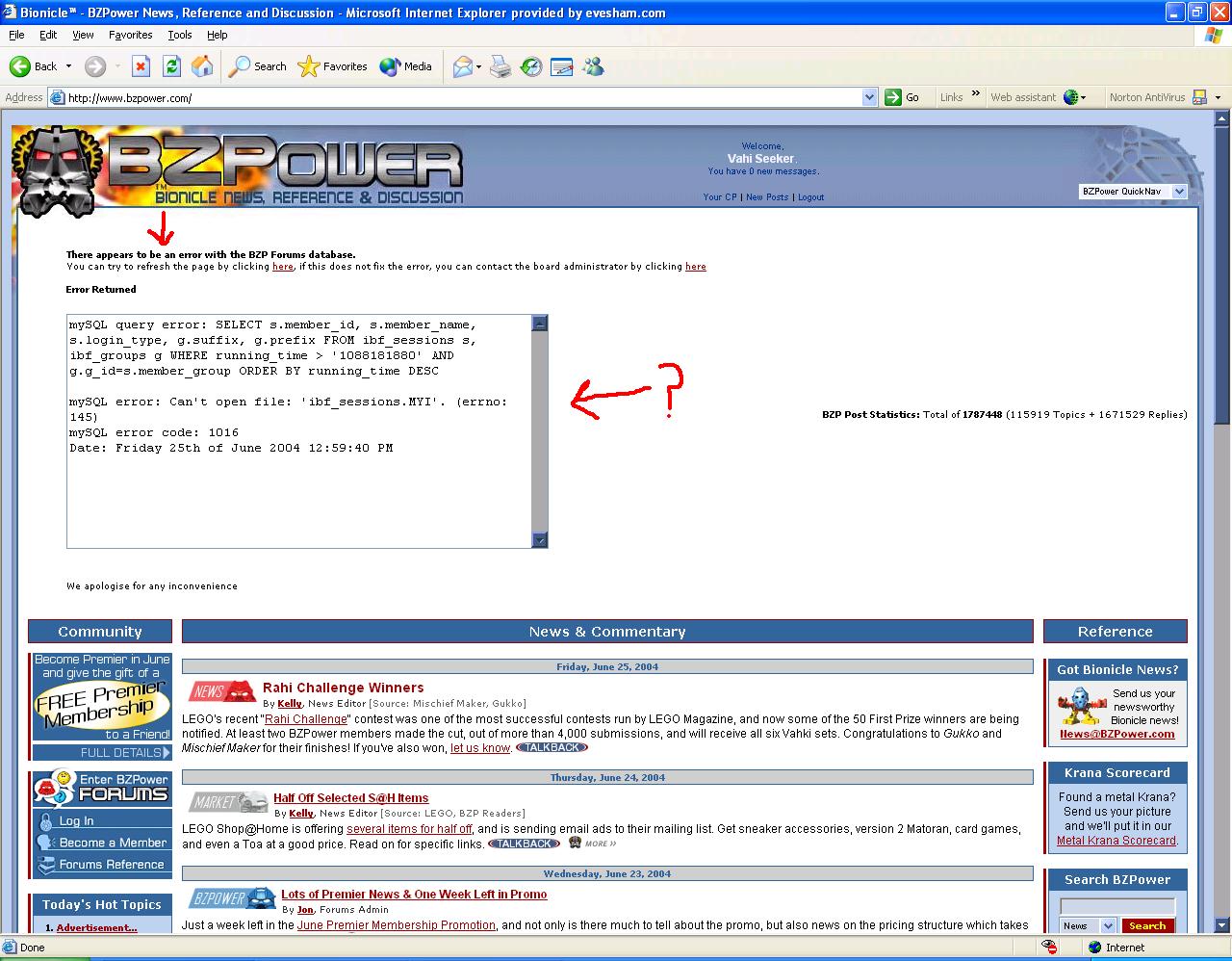Click the address bar URL field
This screenshot has height=961, width=1232.
[464, 97]
